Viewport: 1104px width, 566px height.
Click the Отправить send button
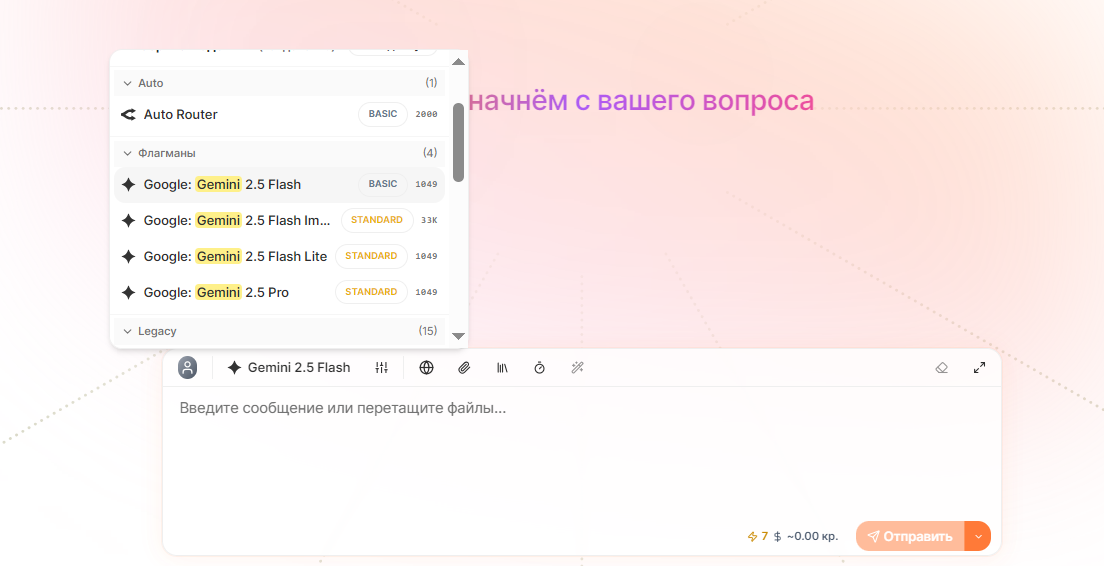click(x=910, y=536)
